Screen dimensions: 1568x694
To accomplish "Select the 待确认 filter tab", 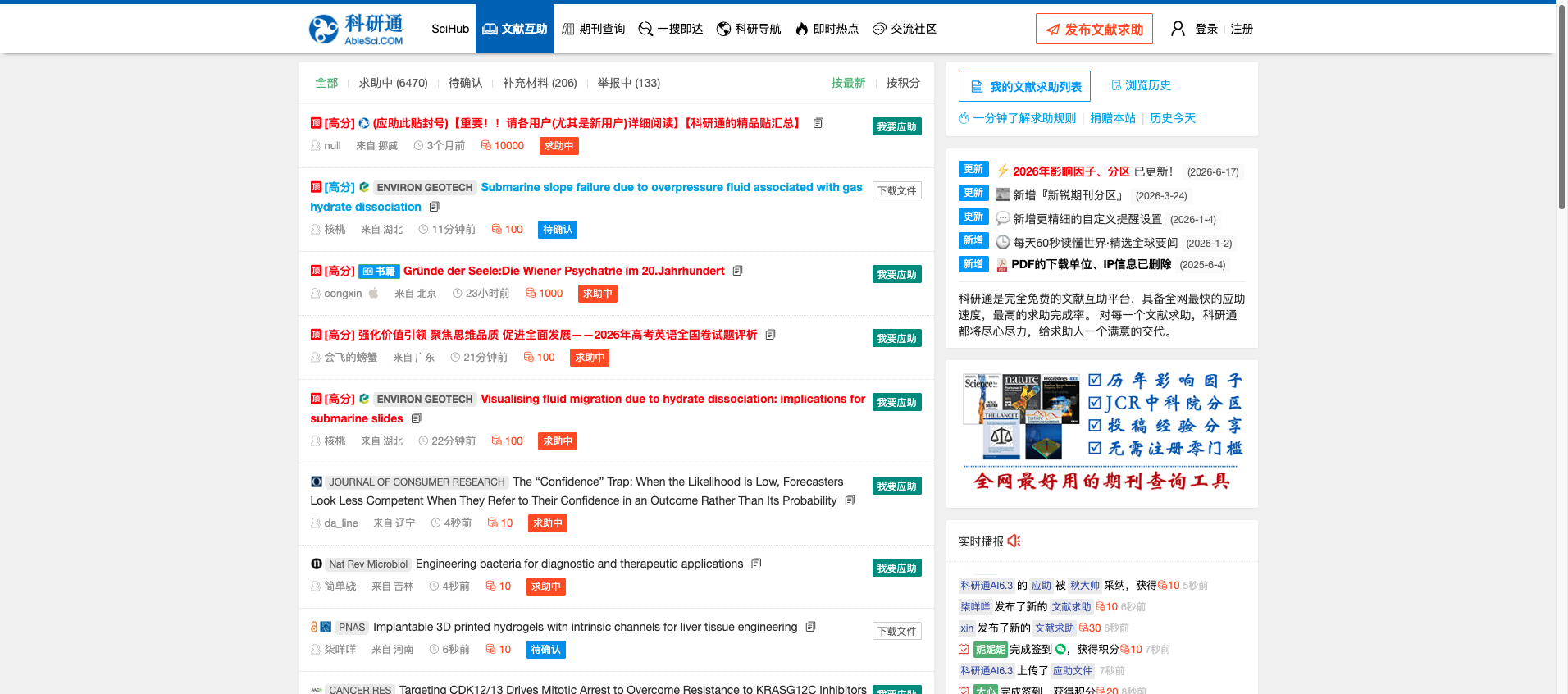I will (465, 83).
